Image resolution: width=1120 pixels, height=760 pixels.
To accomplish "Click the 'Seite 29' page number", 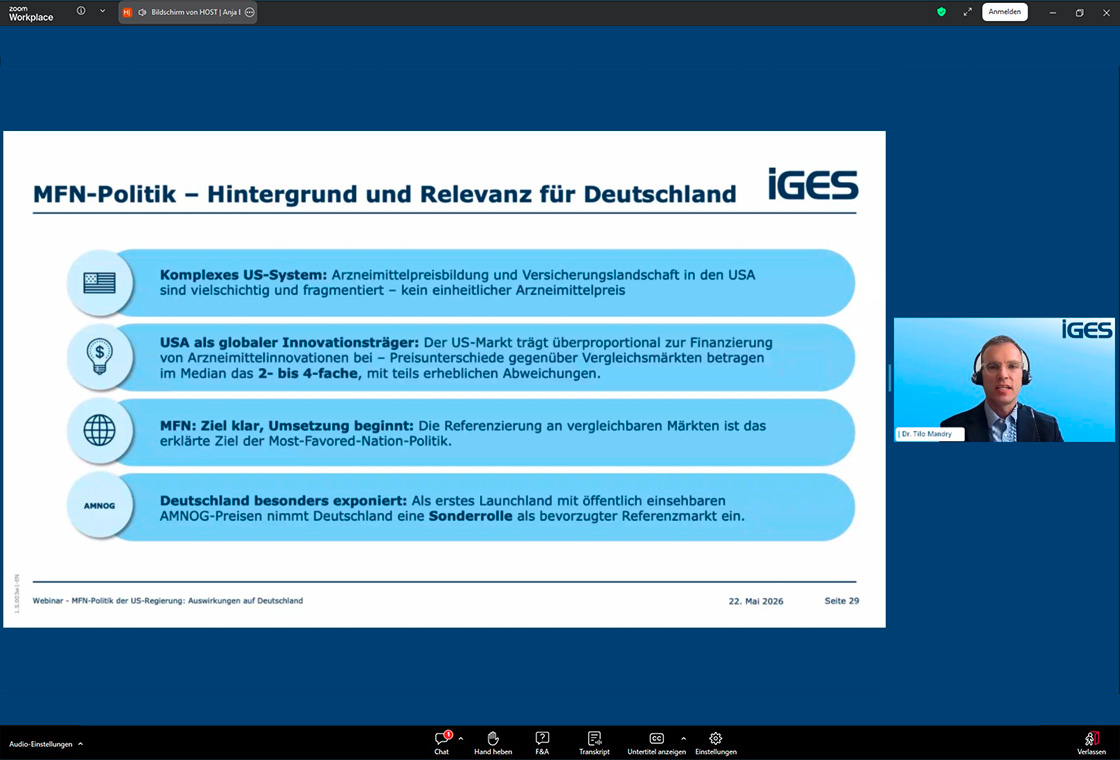I will tap(841, 601).
